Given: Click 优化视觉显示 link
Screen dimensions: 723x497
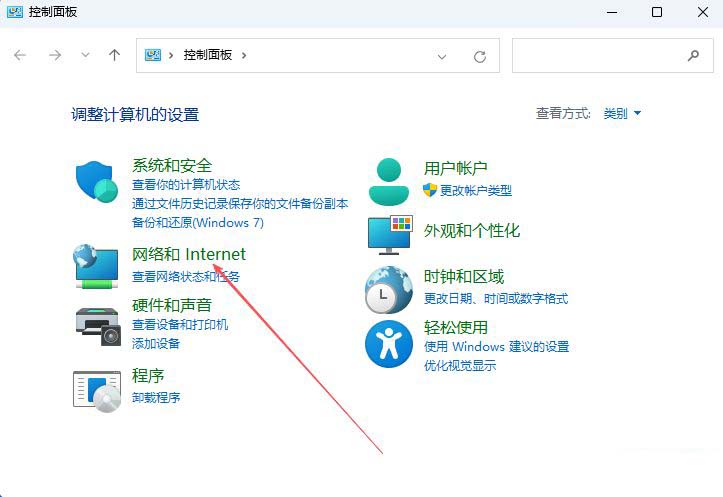Looking at the screenshot, I should click(x=460, y=366).
